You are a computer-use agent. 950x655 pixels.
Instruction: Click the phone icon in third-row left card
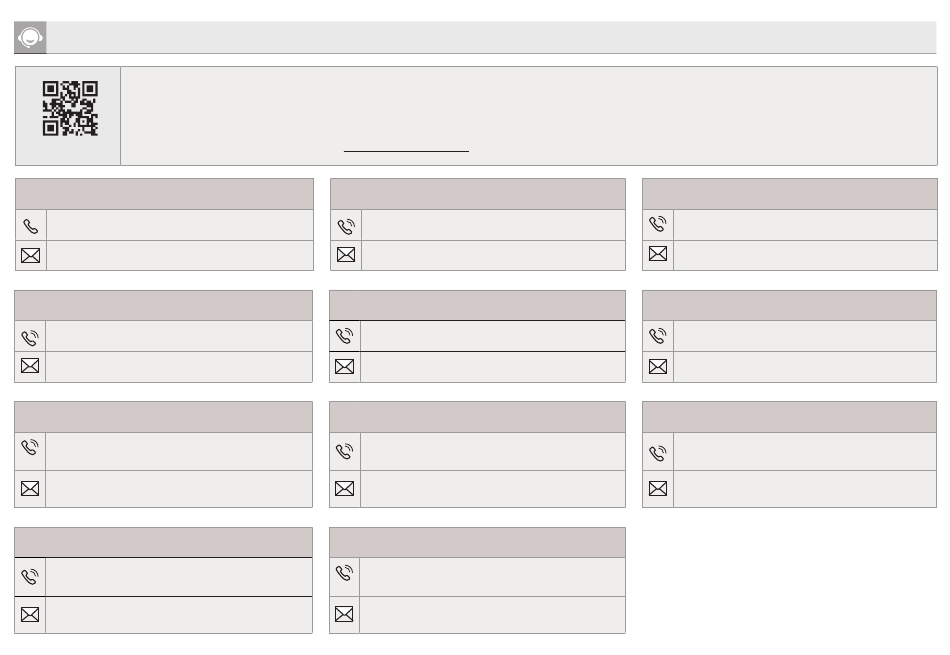point(30,447)
